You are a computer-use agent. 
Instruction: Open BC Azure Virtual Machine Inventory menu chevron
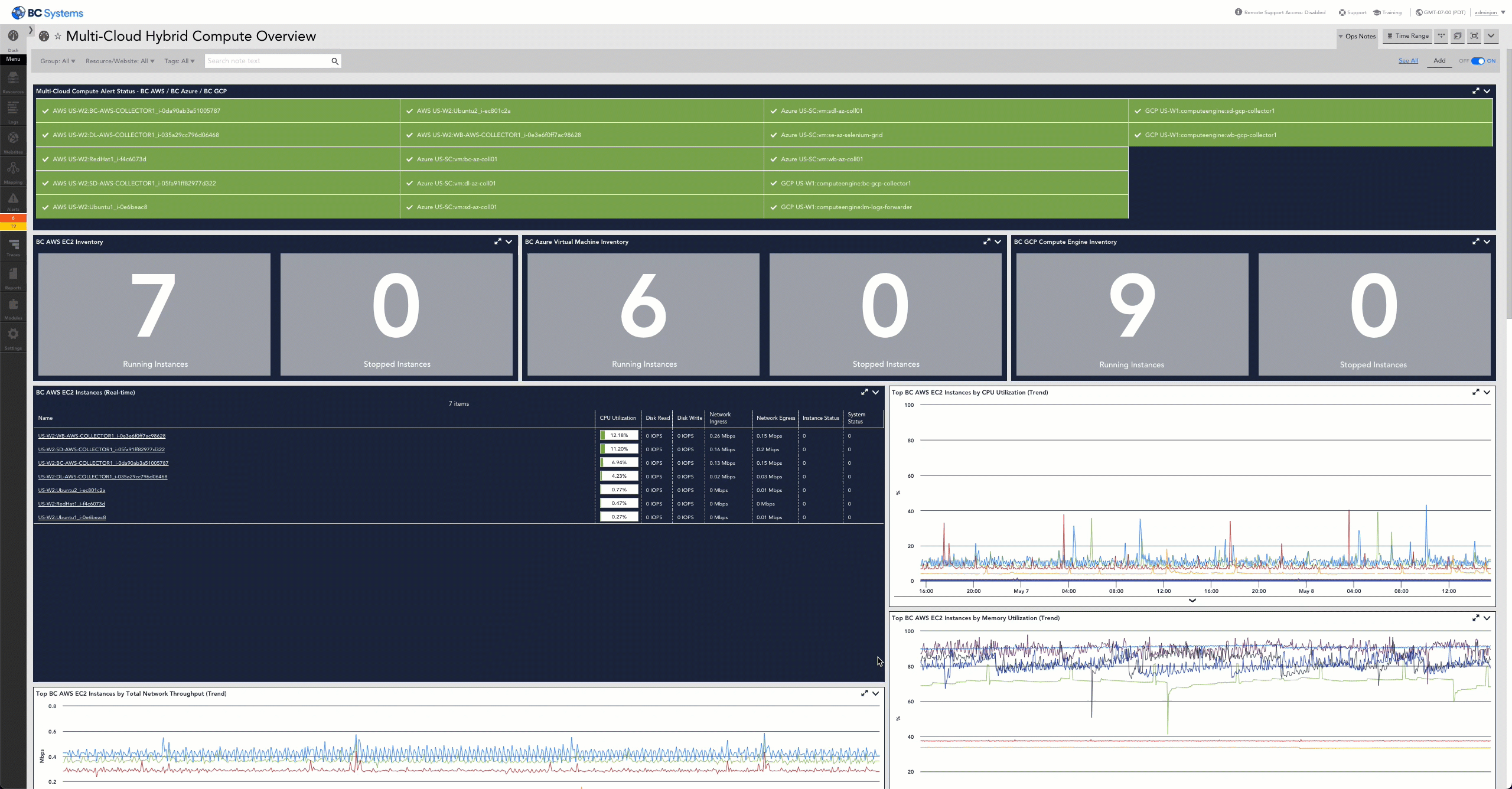click(x=998, y=242)
